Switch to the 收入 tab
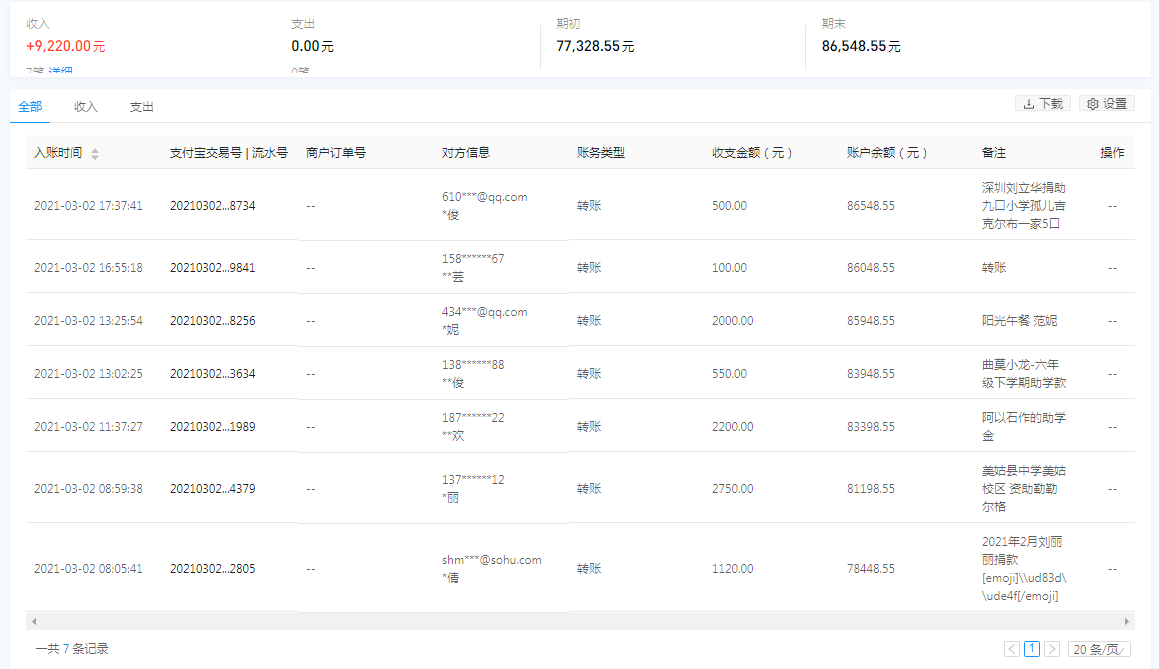The width and height of the screenshot is (1159, 669). pos(86,107)
